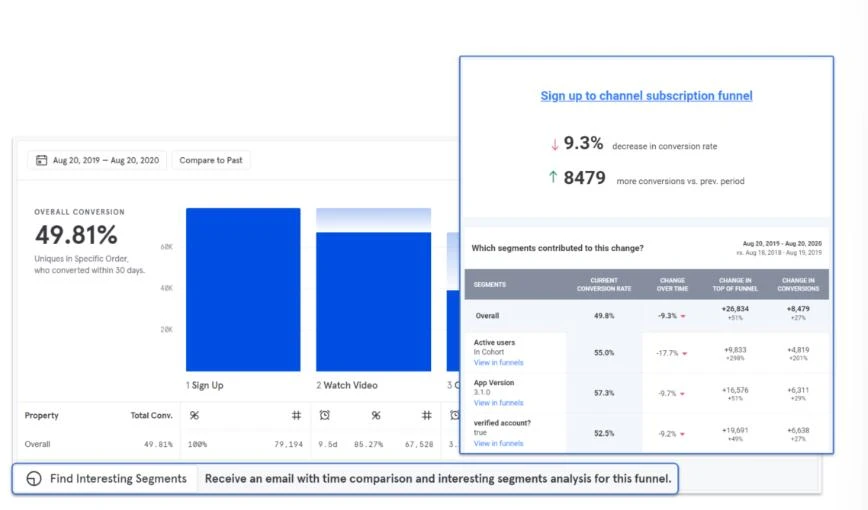
Task: Click the clock icon under Watch Video
Action: point(325,415)
